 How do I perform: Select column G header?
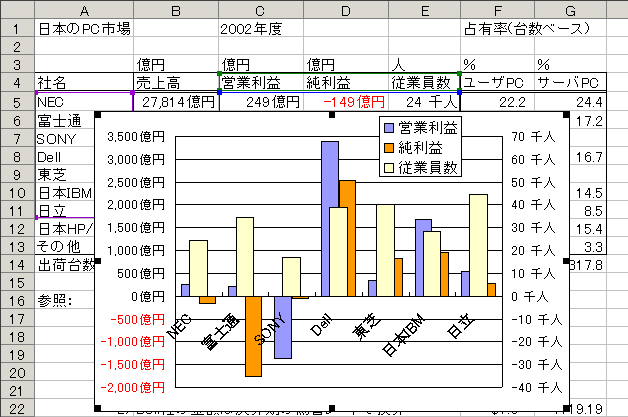tap(570, 9)
